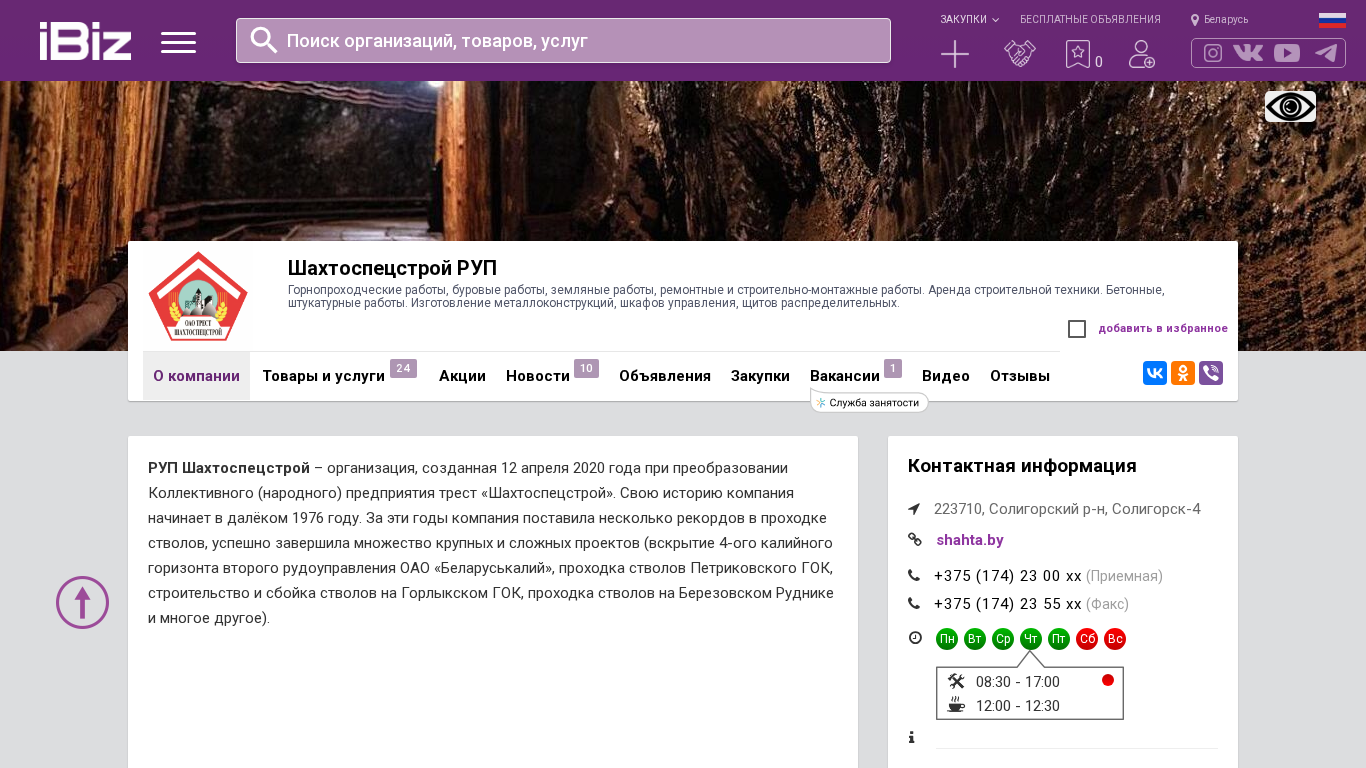Open the Беларусь location selector
This screenshot has width=1366, height=768.
[1220, 19]
